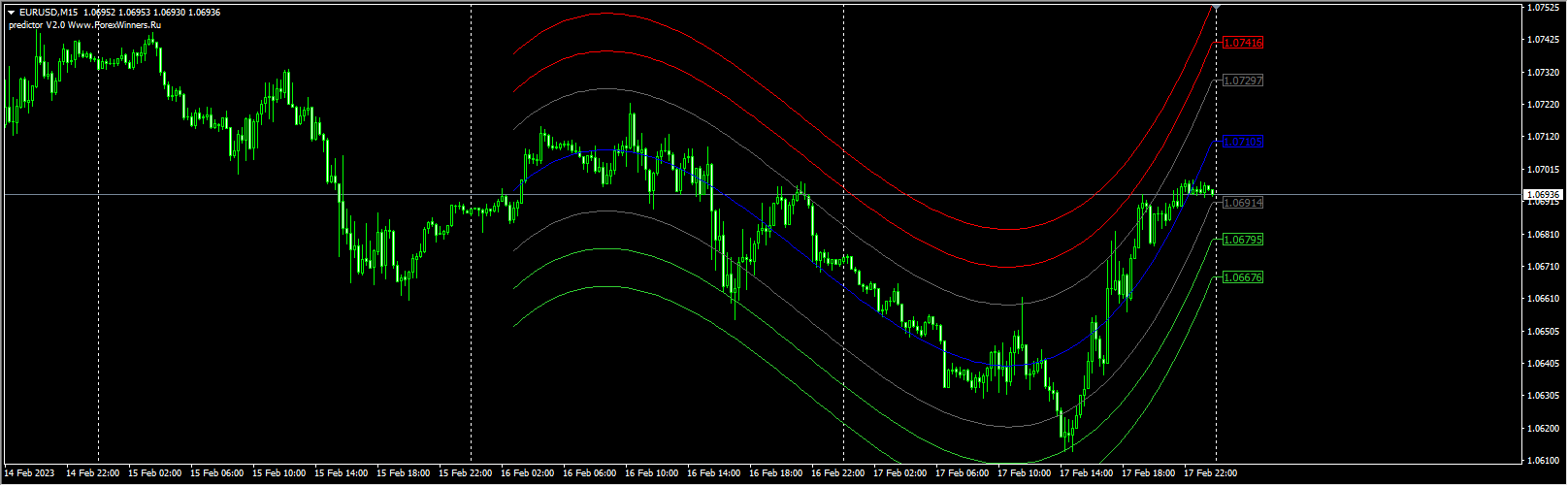Screen dimensions: 1568x486
Task: Select the green 1.06795 price label
Action: pyautogui.click(x=1243, y=241)
